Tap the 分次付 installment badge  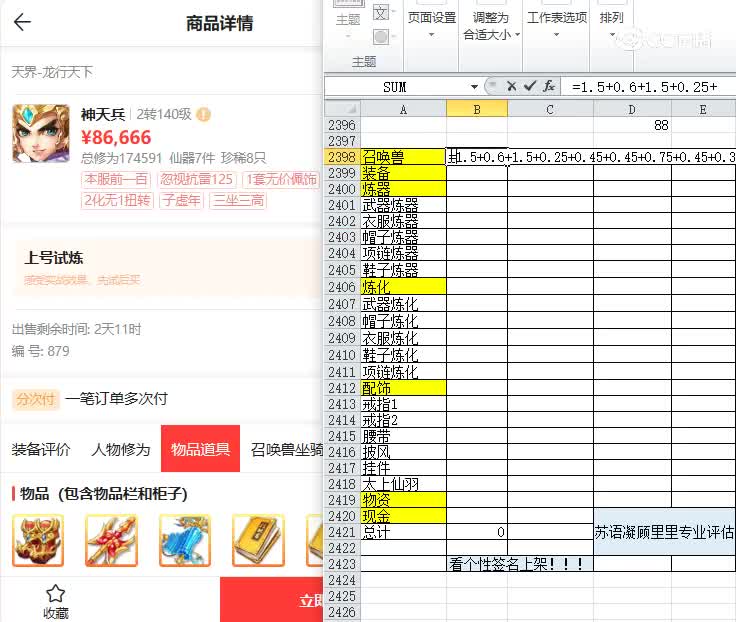coord(36,399)
